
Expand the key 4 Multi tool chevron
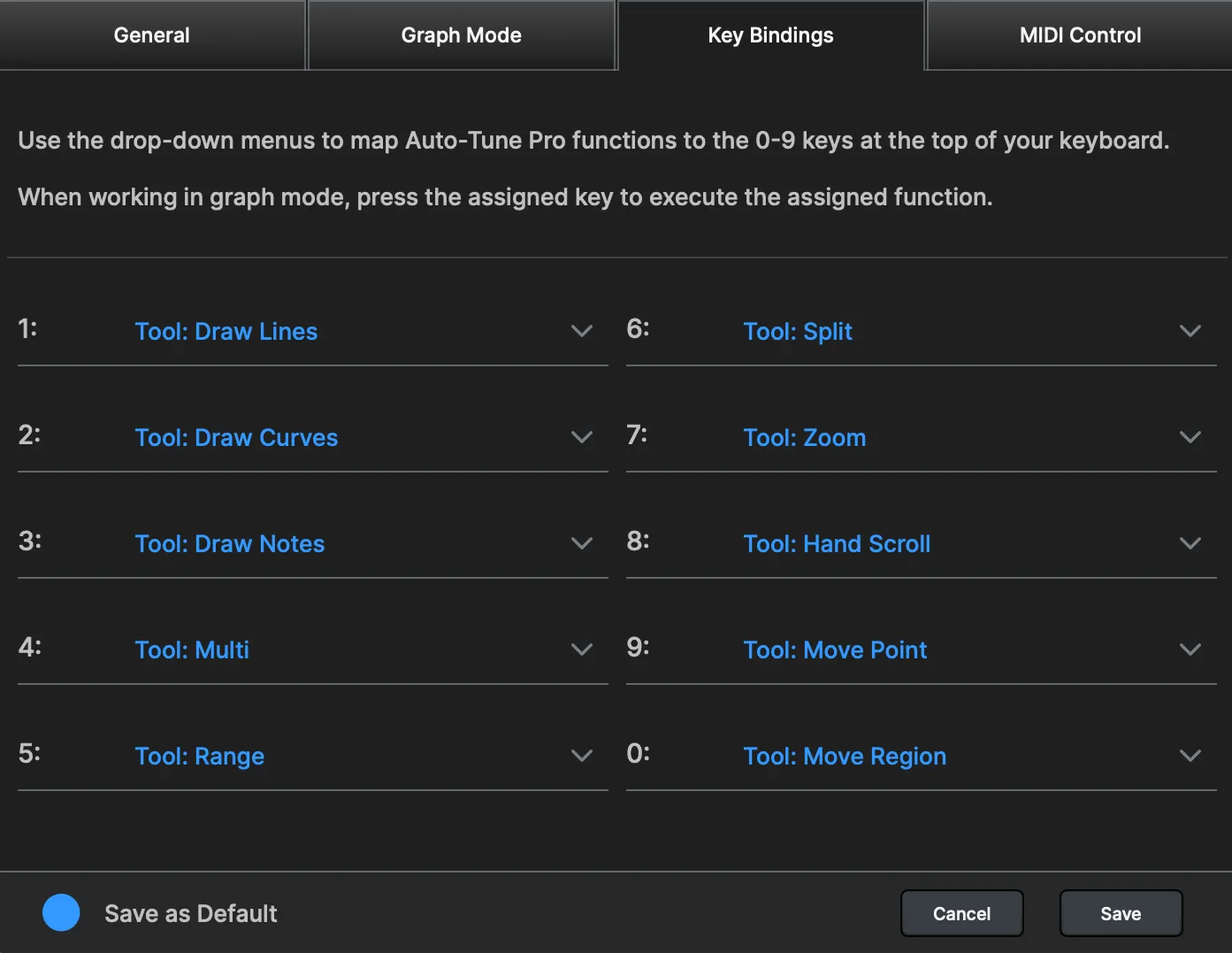(x=581, y=650)
